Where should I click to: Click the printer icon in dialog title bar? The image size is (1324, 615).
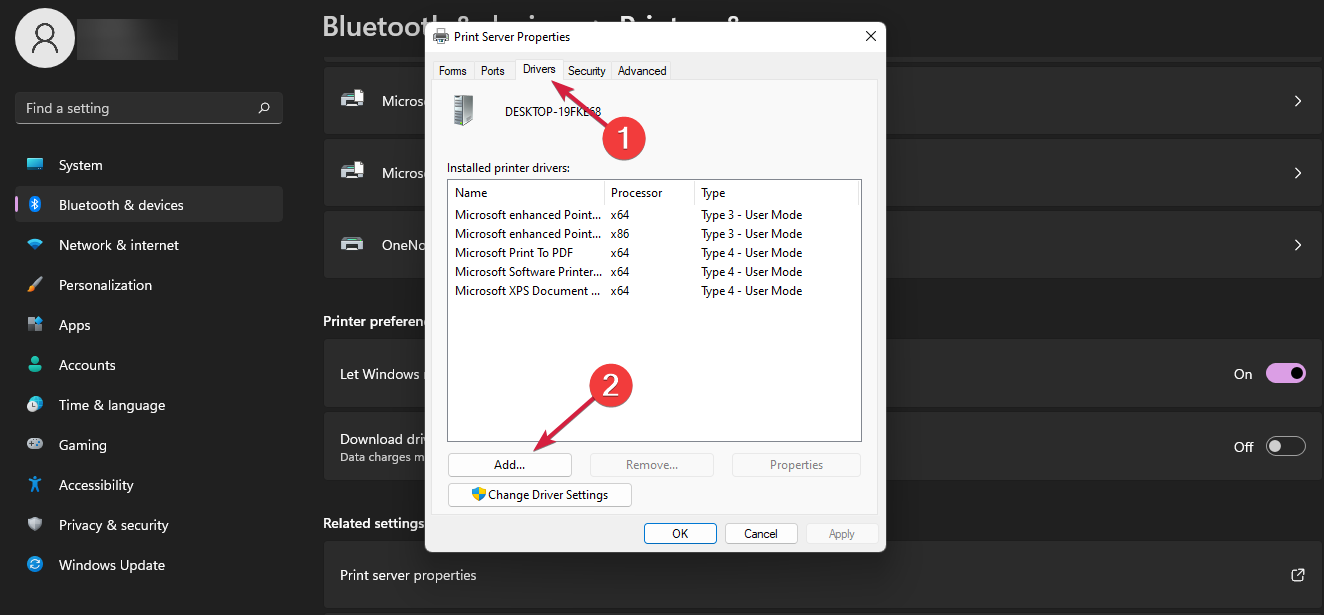click(x=441, y=37)
